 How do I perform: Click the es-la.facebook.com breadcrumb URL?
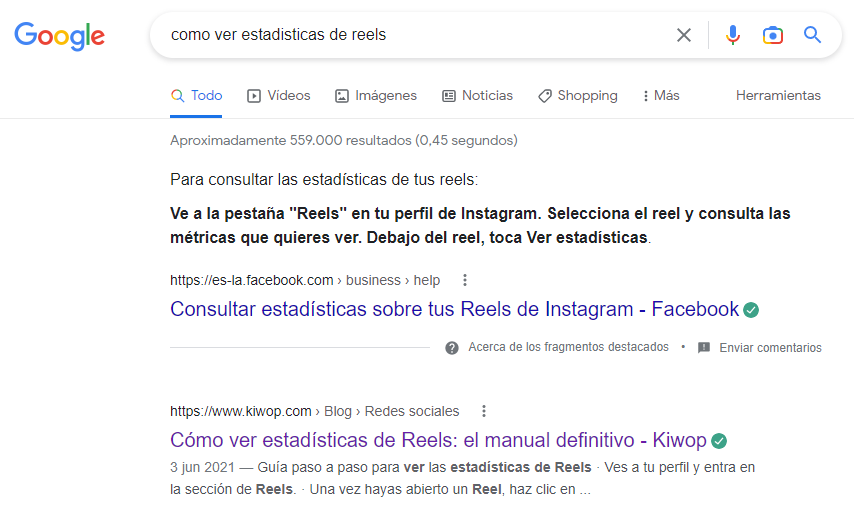tap(305, 280)
